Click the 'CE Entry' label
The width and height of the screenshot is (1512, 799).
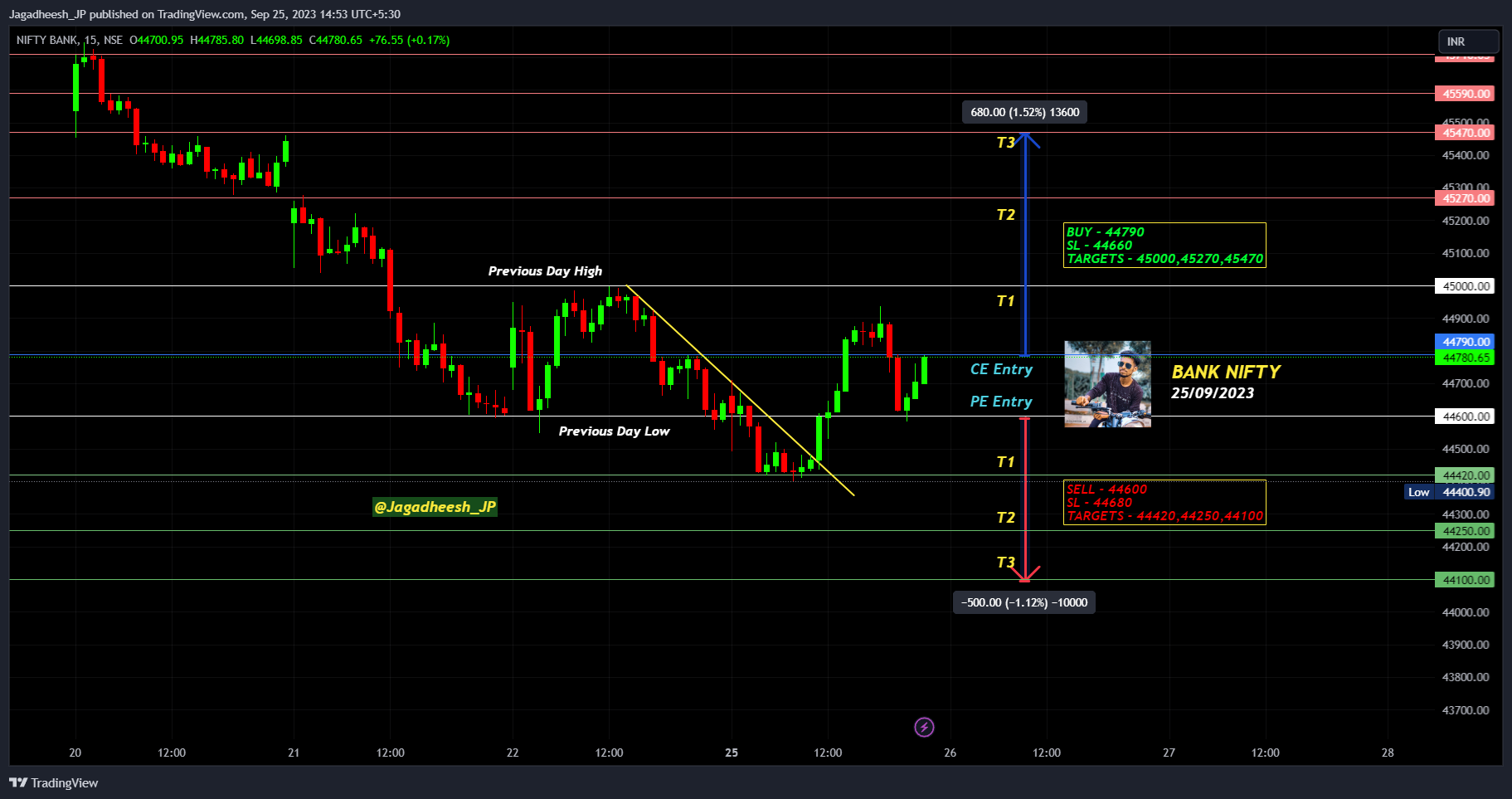(1001, 369)
